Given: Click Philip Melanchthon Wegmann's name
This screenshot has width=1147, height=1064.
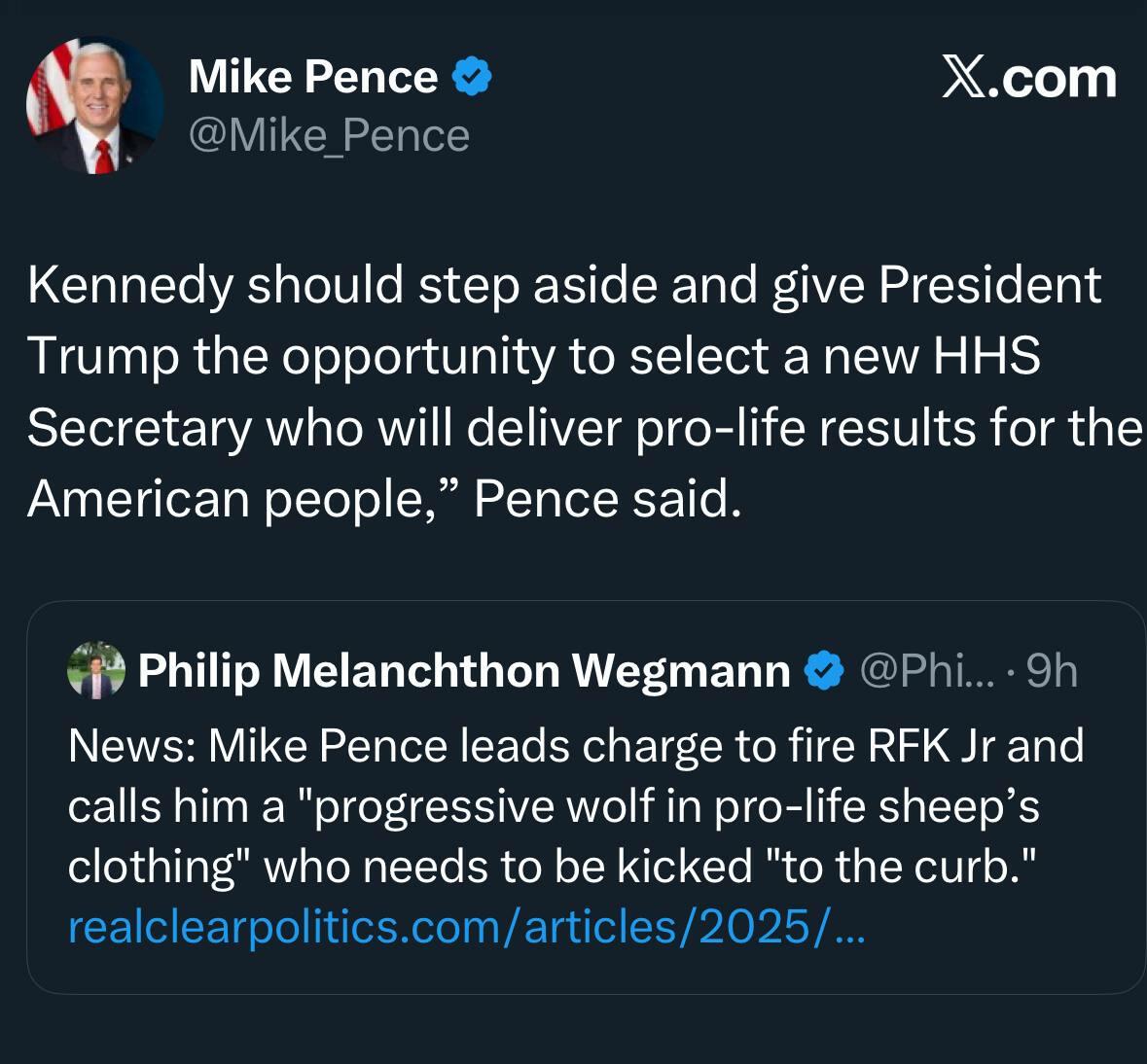Looking at the screenshot, I should [x=464, y=670].
